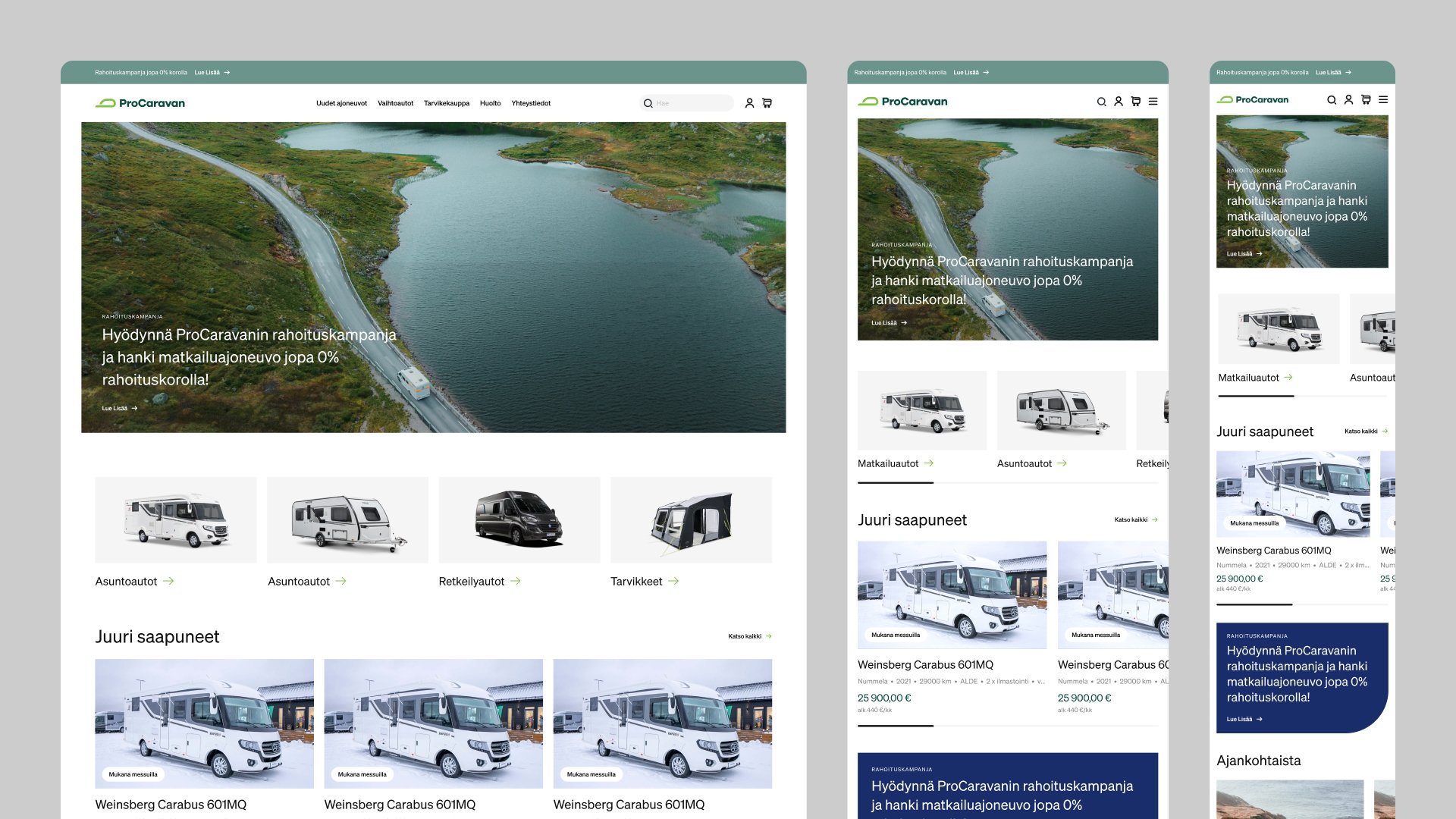Click Lue Lisää in mobile top banner
Image resolution: width=1456 pixels, height=819 pixels.
pos(1333,73)
